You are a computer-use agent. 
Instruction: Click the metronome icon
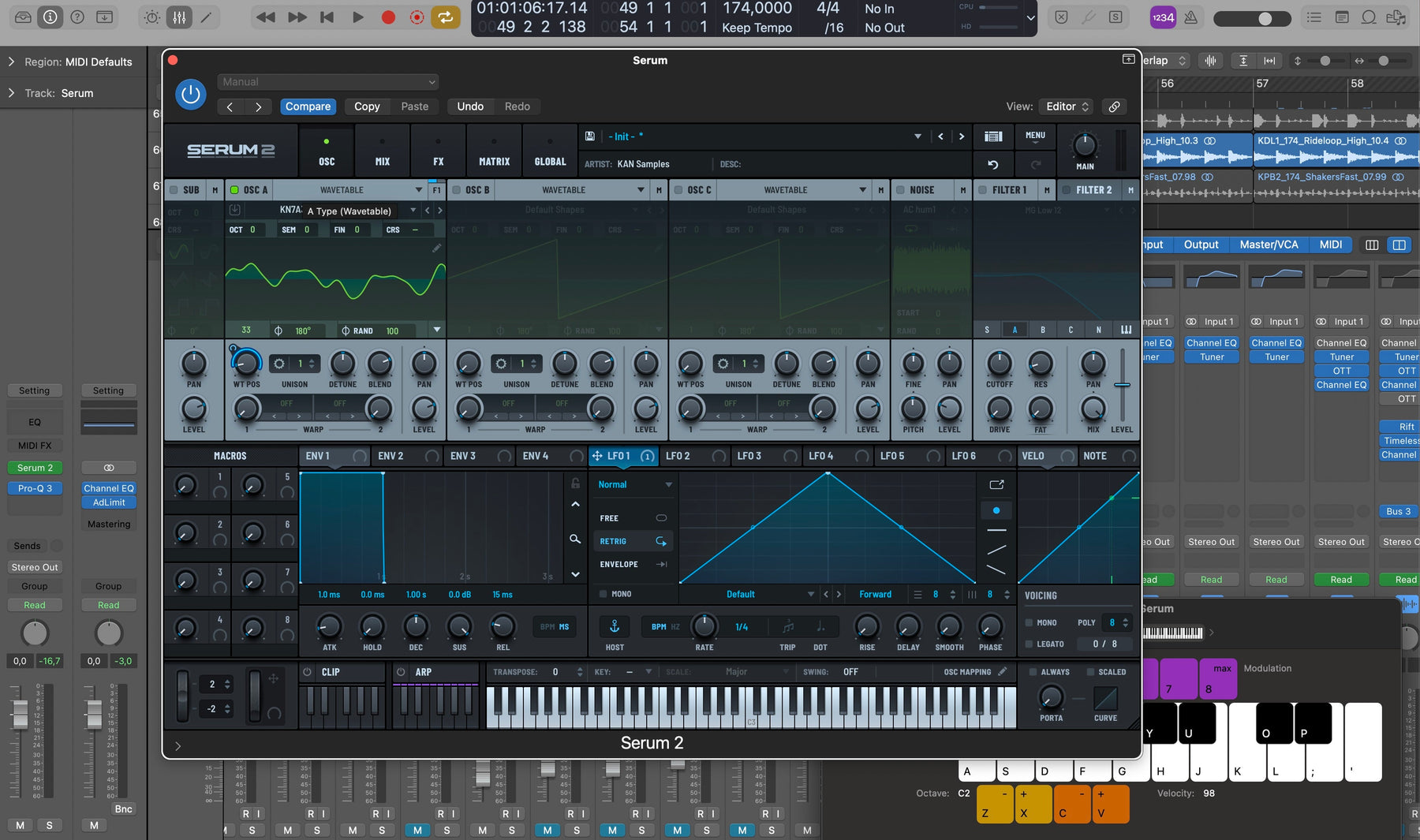point(1191,17)
